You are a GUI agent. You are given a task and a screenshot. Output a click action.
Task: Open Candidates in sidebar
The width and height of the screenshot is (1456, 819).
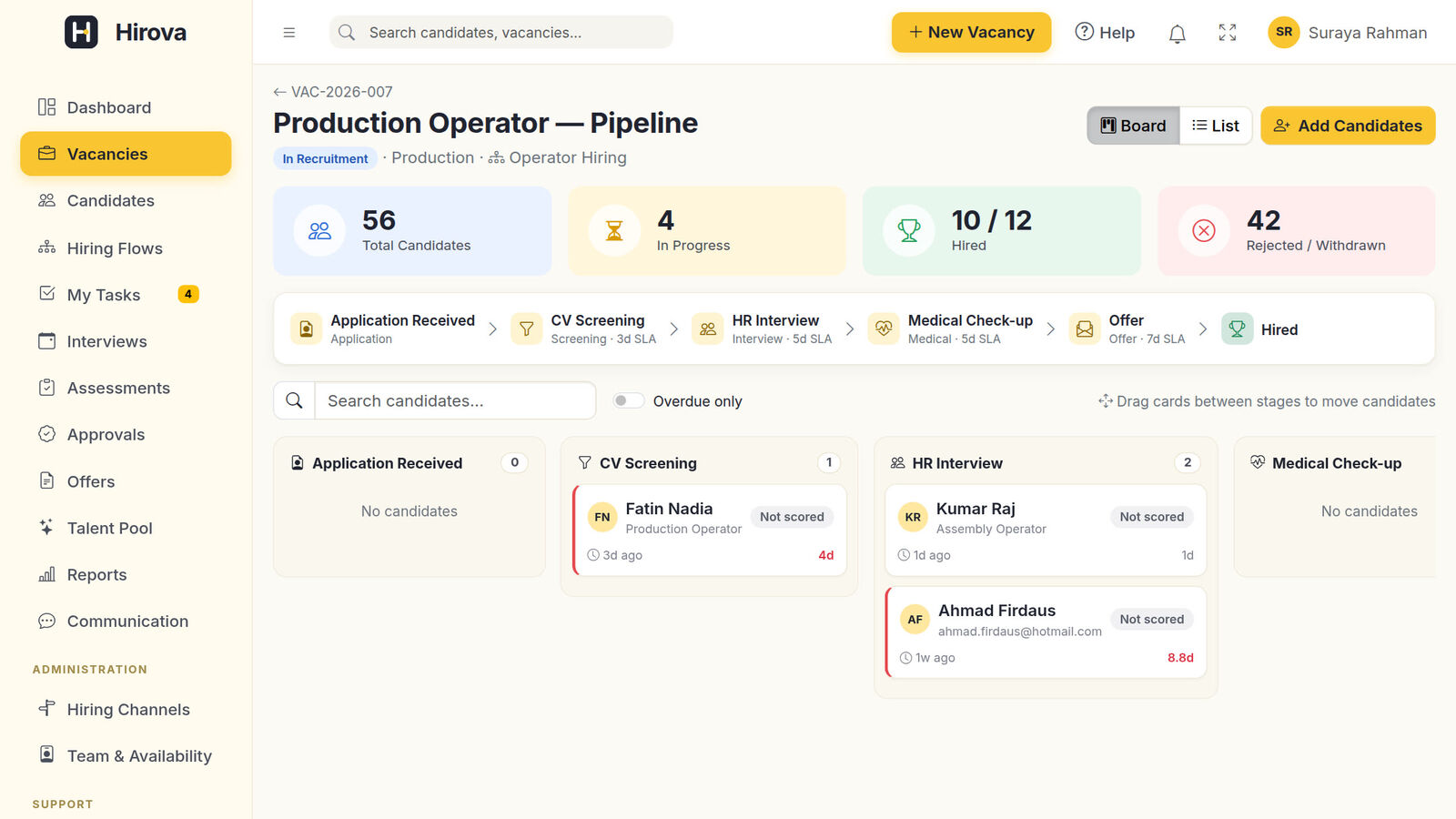pyautogui.click(x=126, y=200)
